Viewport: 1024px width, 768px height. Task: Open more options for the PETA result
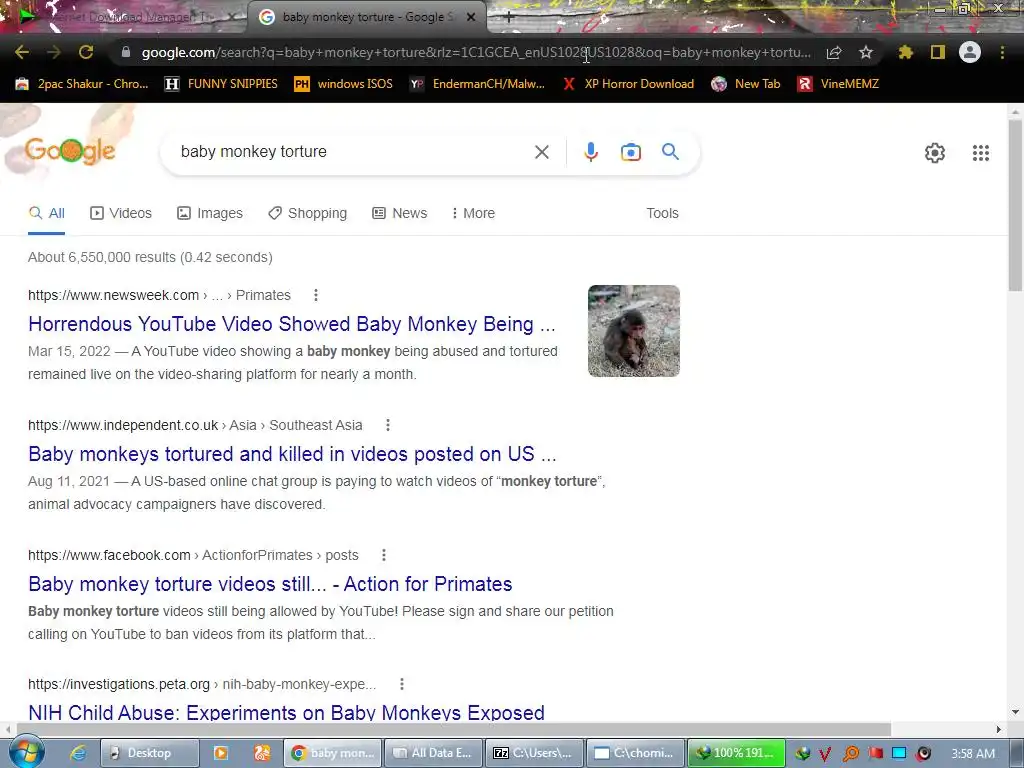[402, 684]
